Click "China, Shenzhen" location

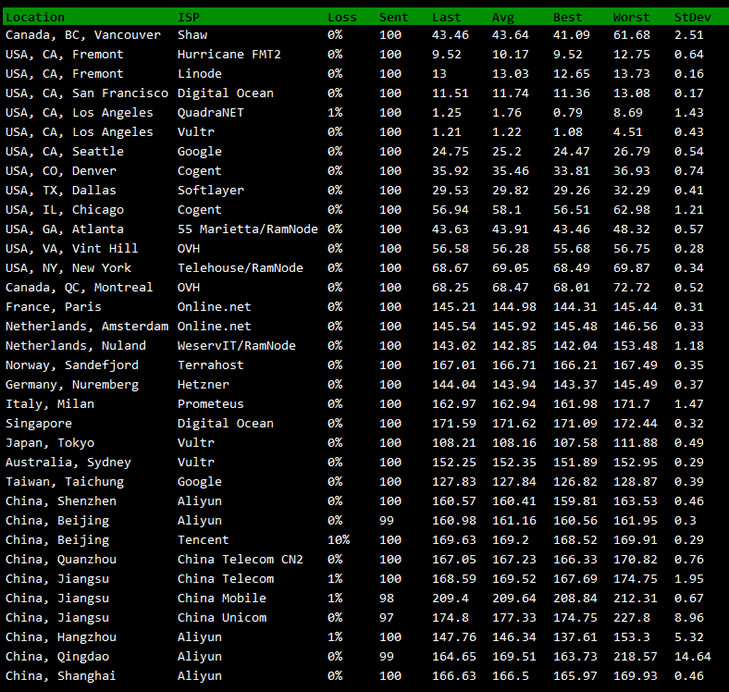point(60,502)
